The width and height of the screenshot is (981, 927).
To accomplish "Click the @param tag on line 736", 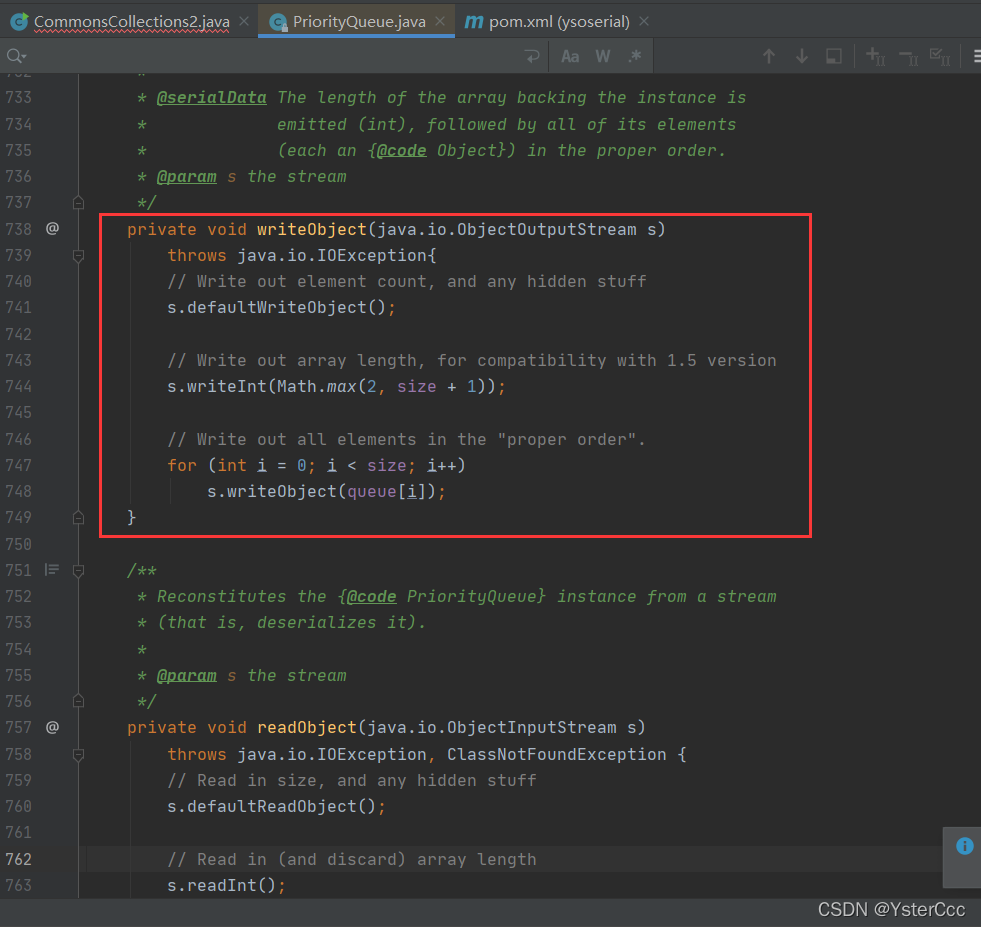I will 186,177.
